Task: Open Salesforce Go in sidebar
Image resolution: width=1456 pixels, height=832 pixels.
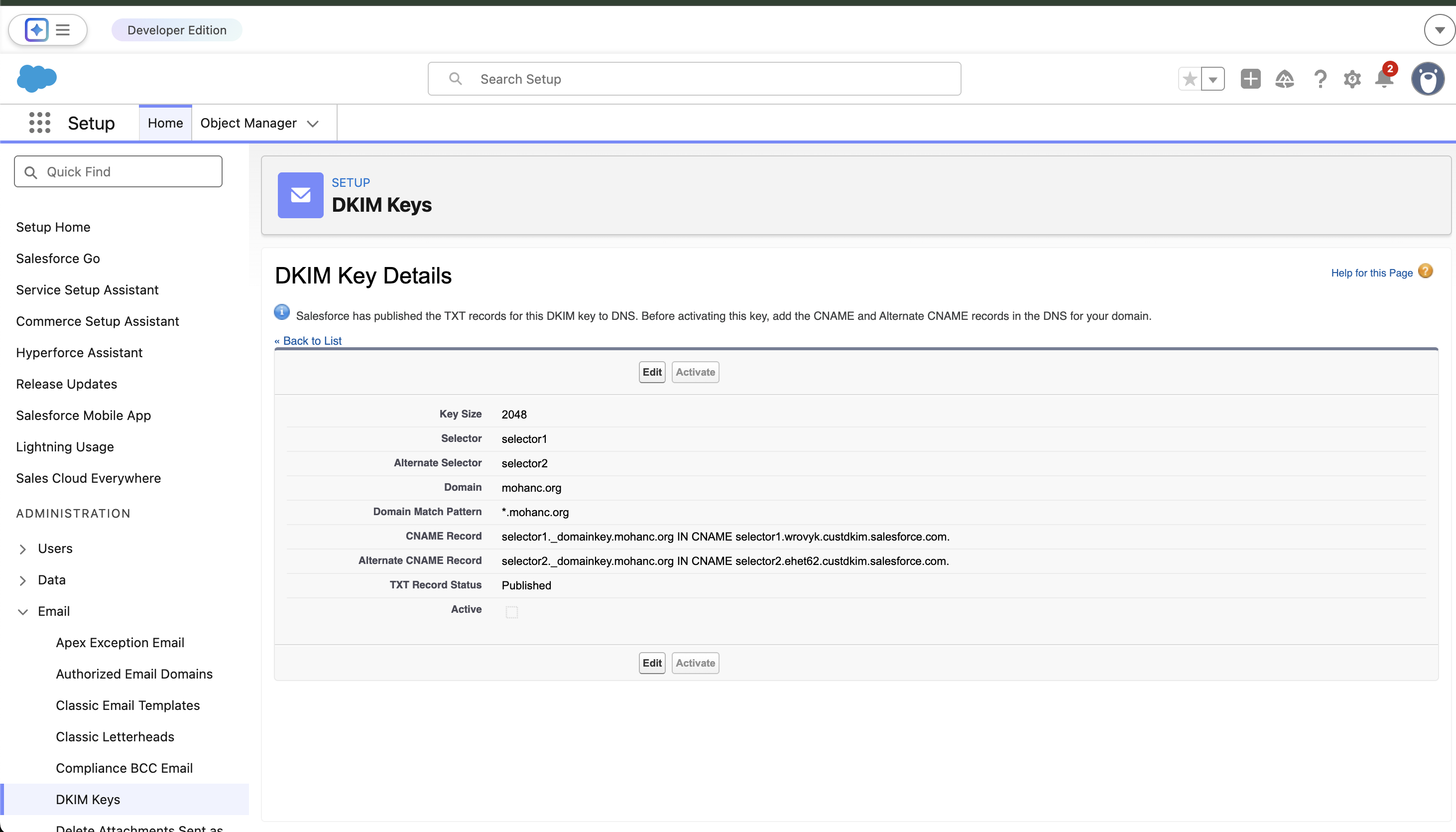Action: click(58, 258)
